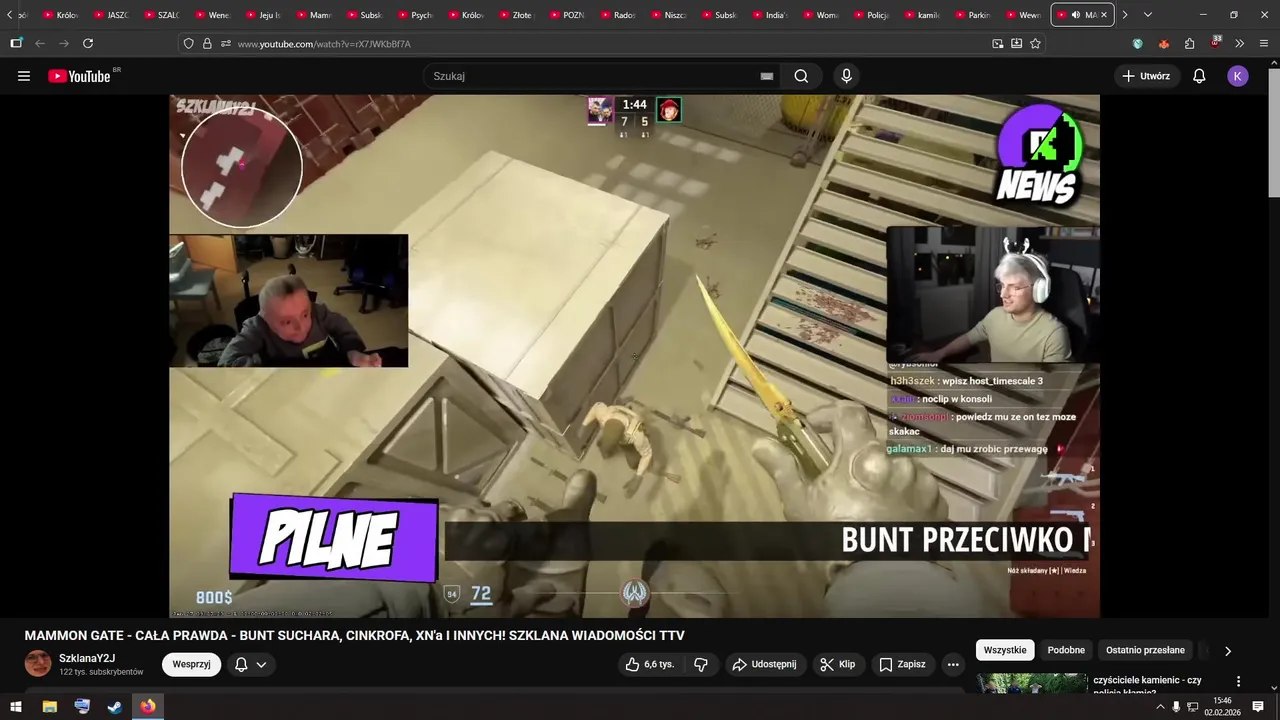Dislike the video
The height and width of the screenshot is (720, 1280).
coord(701,664)
